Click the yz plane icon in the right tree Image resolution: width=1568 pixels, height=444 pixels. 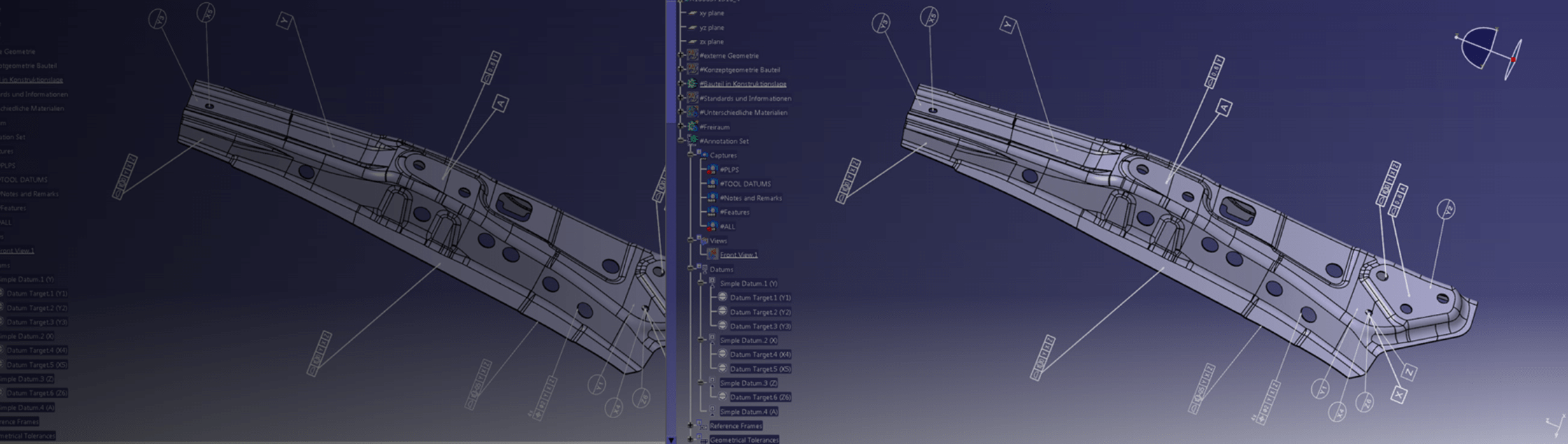click(x=693, y=27)
